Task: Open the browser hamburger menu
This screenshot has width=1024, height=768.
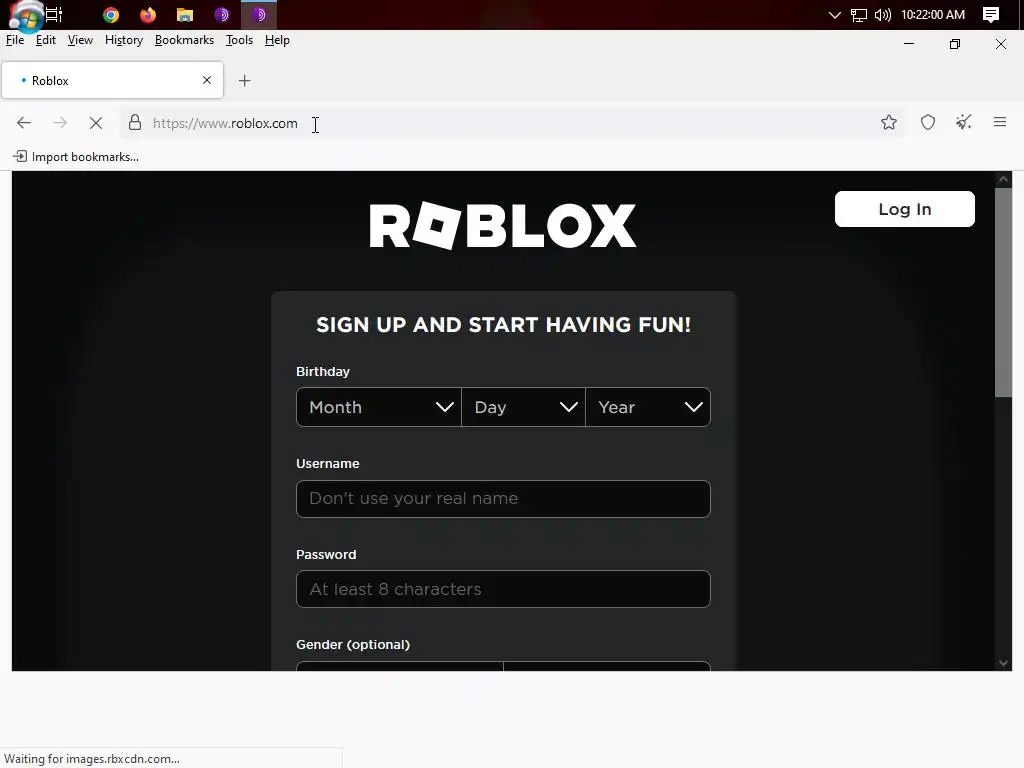Action: click(x=1000, y=122)
